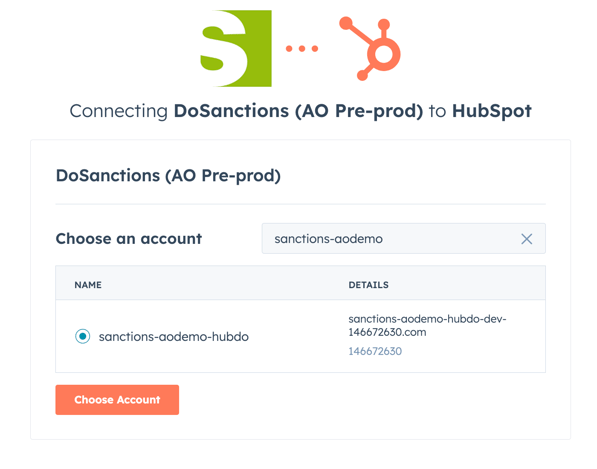The image size is (597, 469).
Task: Click the sanctions-aodemo-hubdo-dev domain text
Action: 427,325
